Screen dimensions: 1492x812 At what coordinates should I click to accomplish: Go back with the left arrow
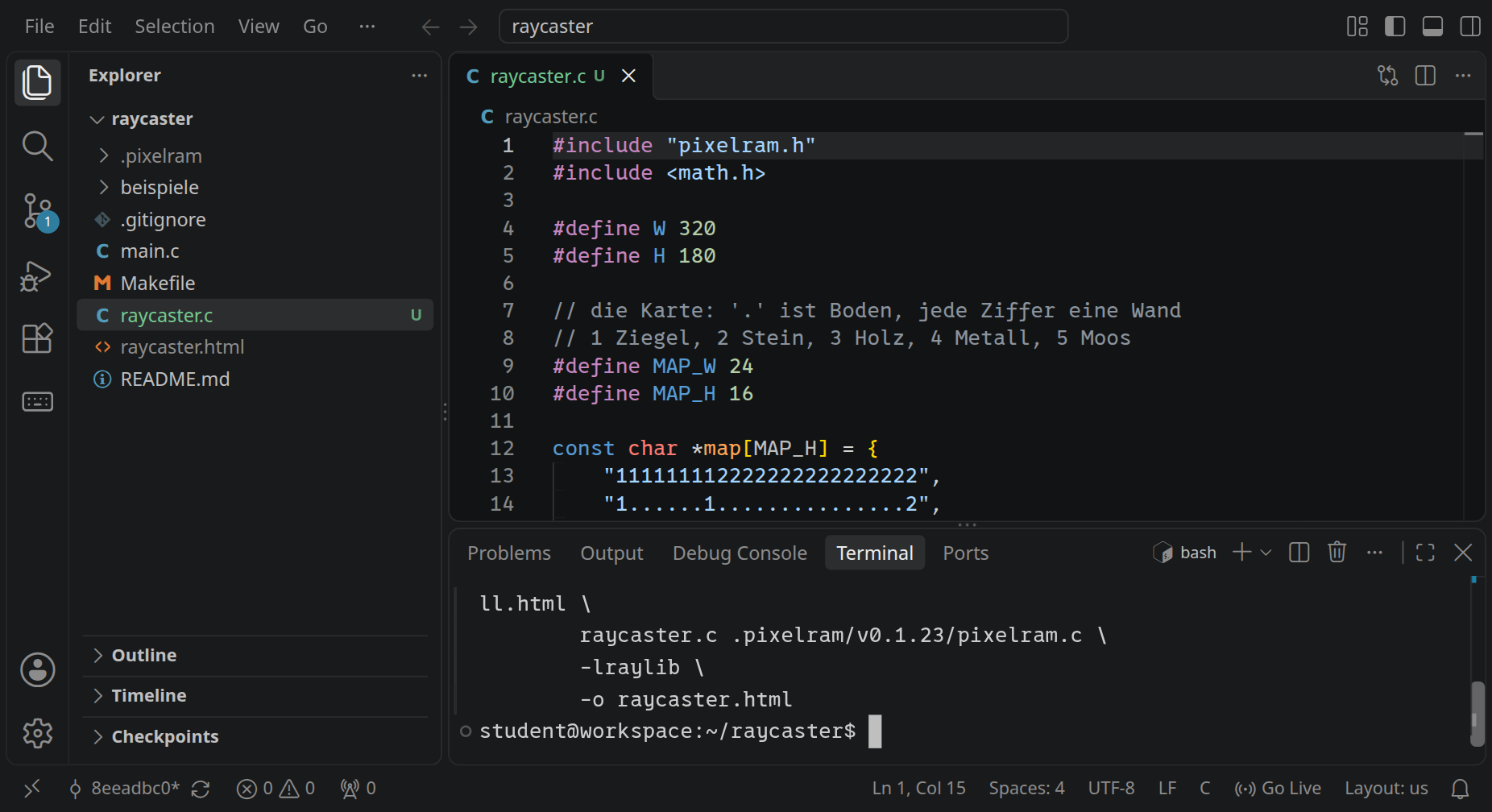[430, 27]
